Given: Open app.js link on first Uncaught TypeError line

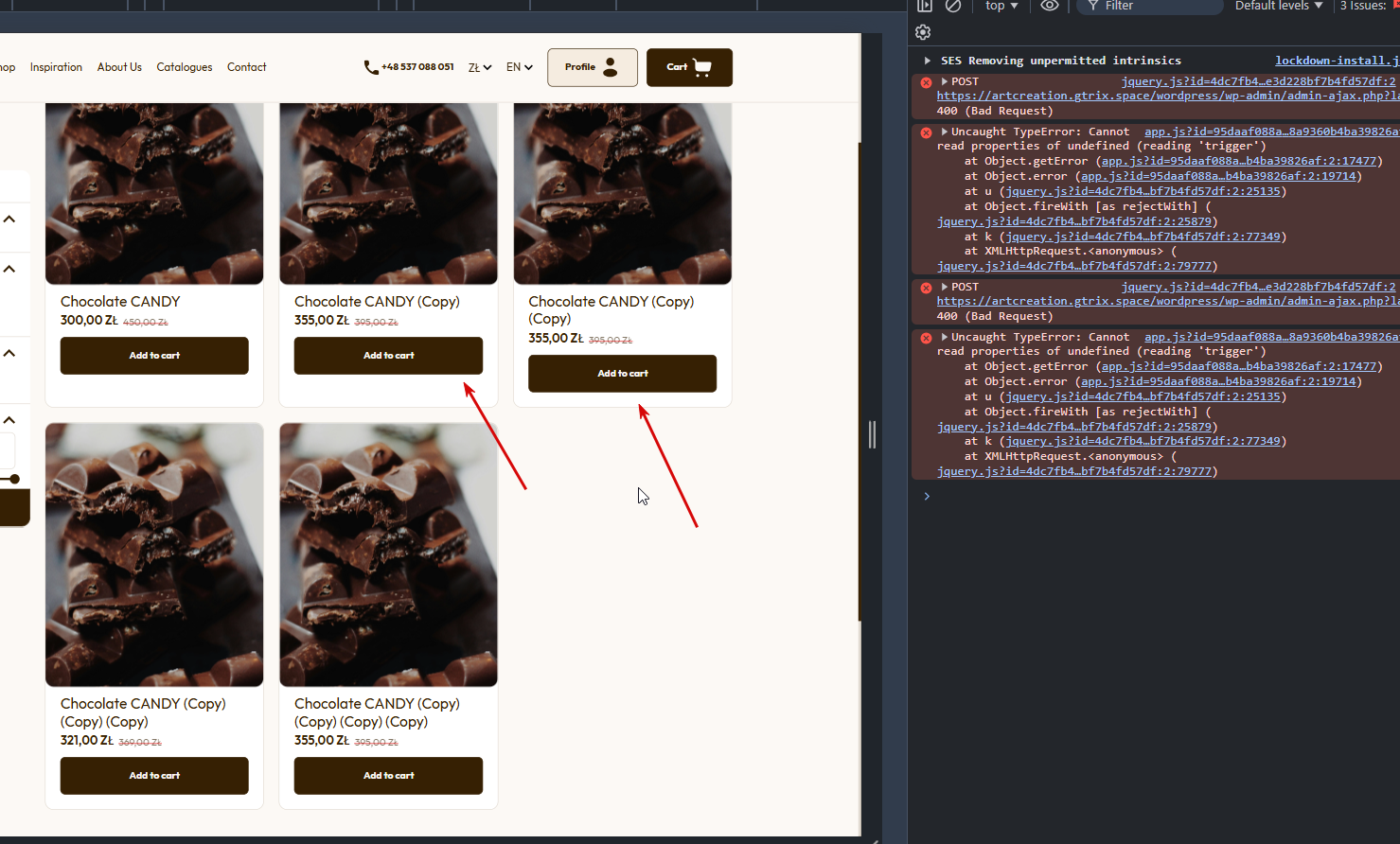Looking at the screenshot, I should tap(1271, 132).
